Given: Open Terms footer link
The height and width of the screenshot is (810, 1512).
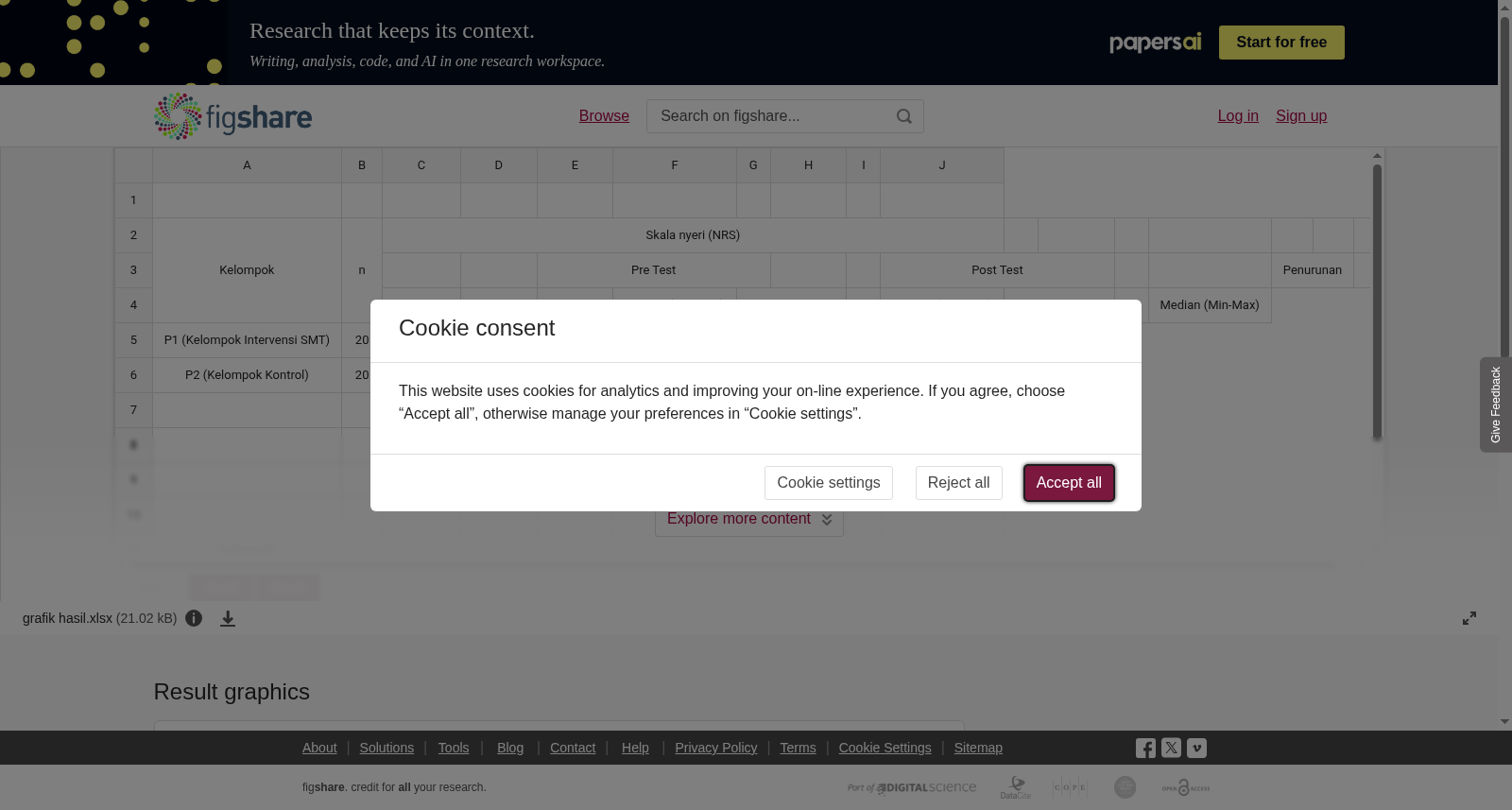Looking at the screenshot, I should pyautogui.click(x=798, y=748).
